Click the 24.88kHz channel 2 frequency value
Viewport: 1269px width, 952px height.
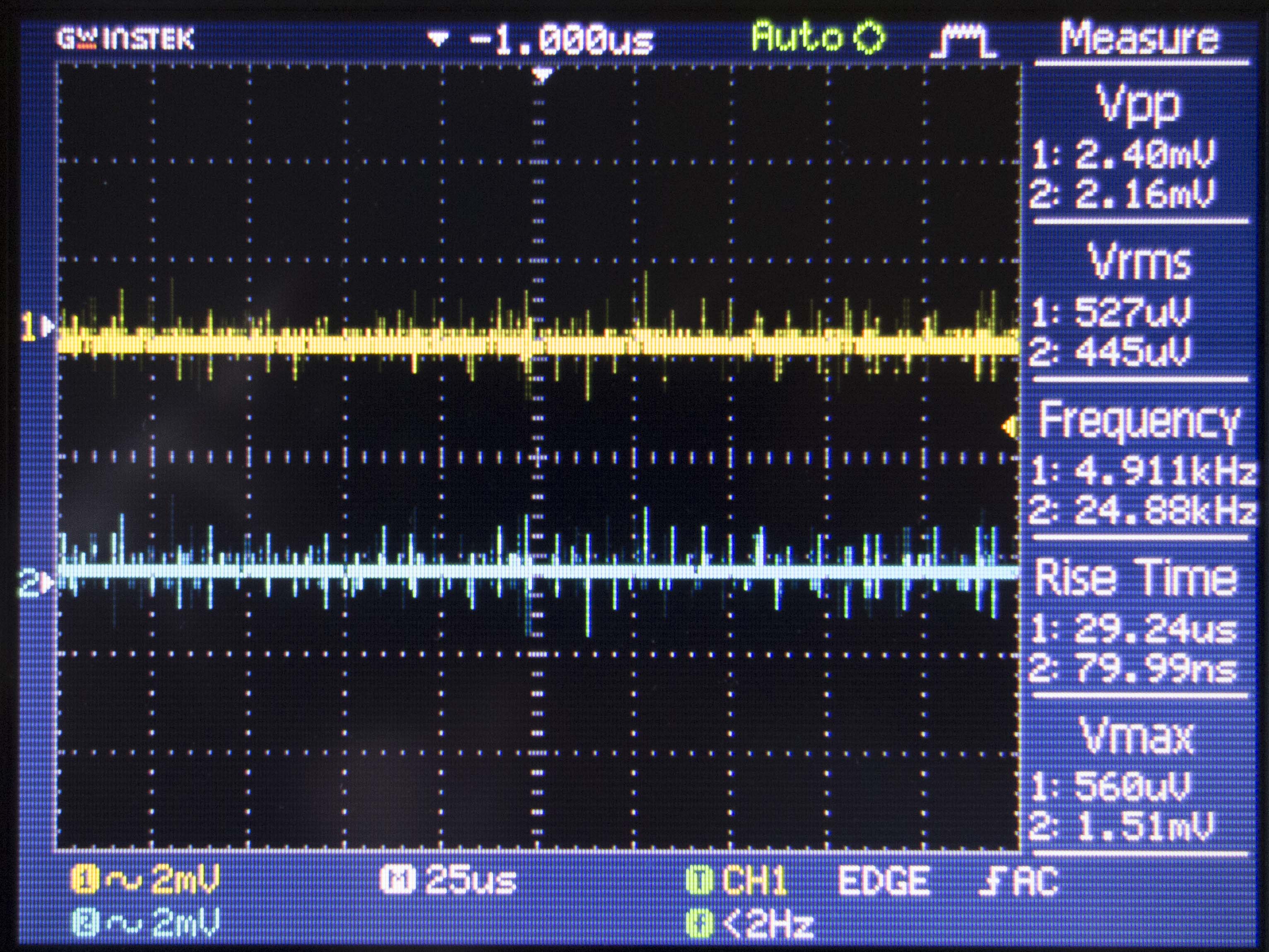click(x=1166, y=510)
